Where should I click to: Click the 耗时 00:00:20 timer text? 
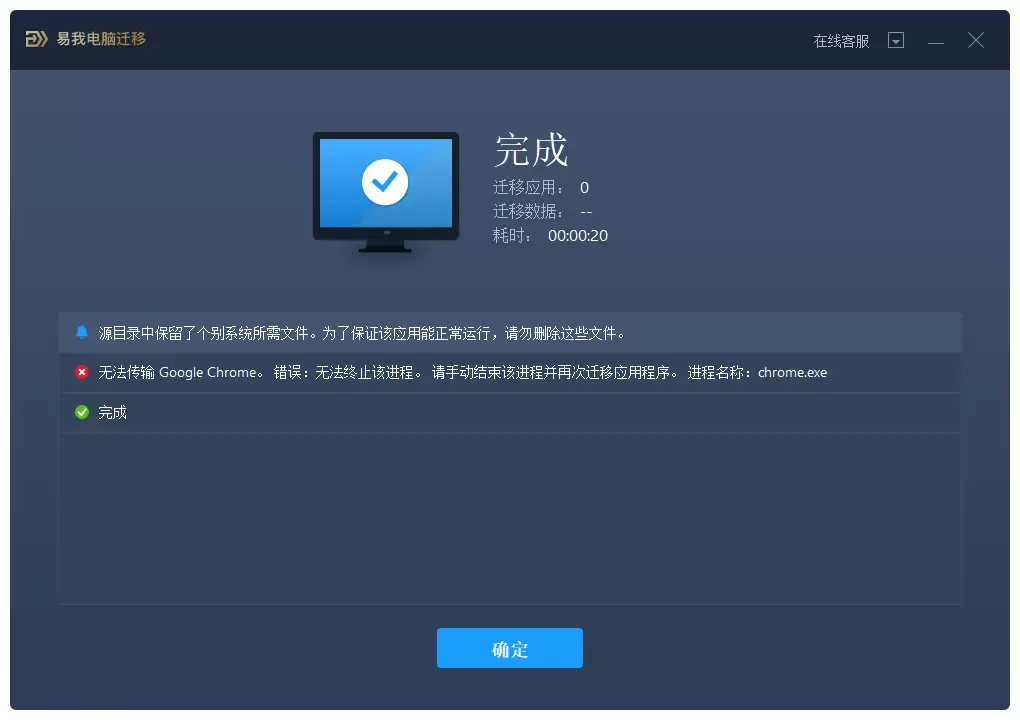(550, 235)
